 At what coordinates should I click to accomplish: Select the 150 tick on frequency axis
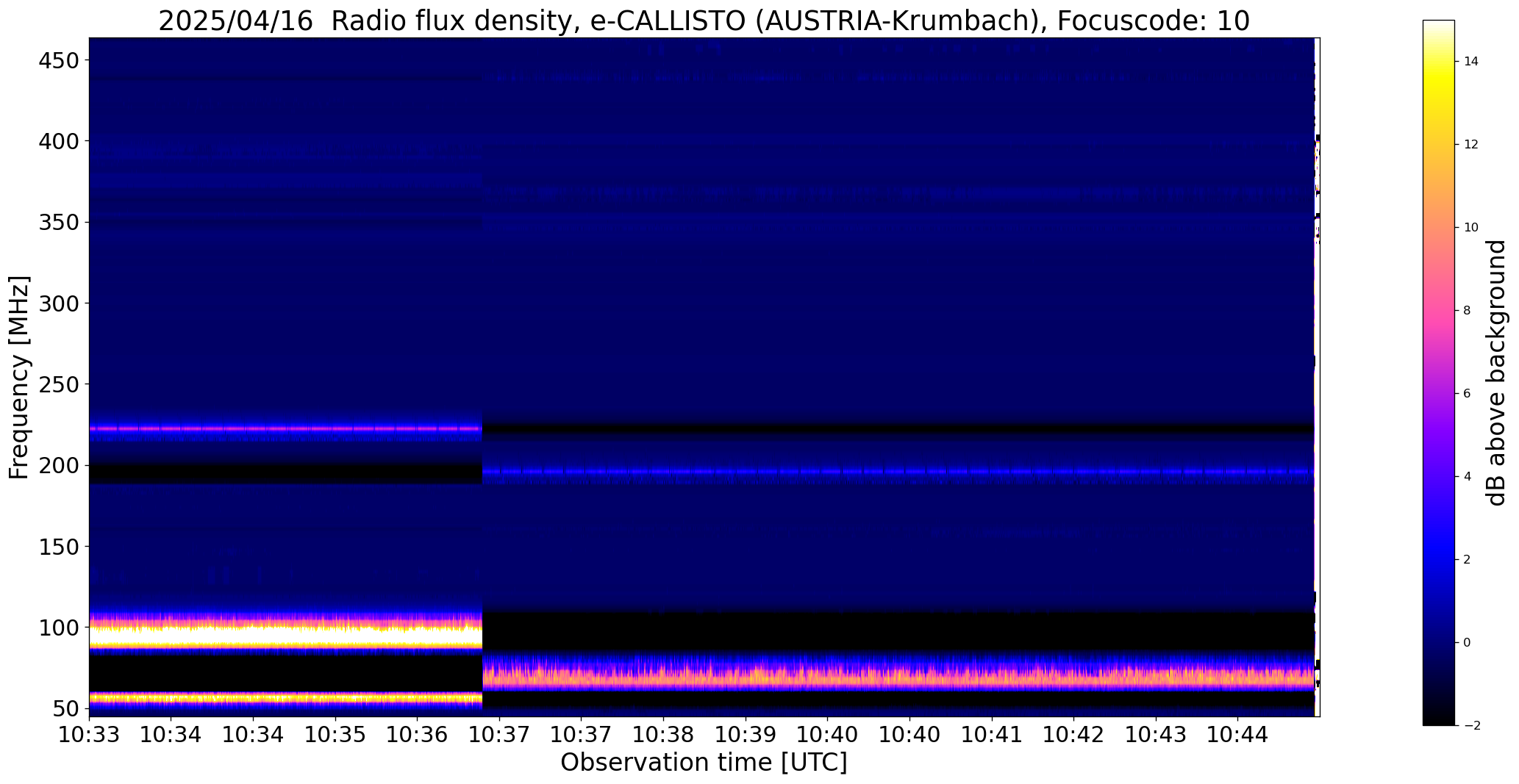coord(58,546)
